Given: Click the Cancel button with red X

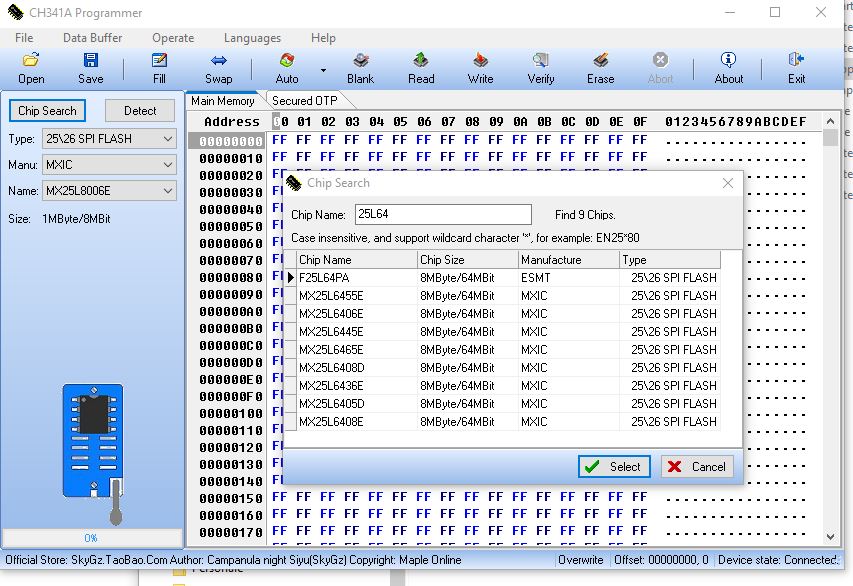Looking at the screenshot, I should [697, 467].
